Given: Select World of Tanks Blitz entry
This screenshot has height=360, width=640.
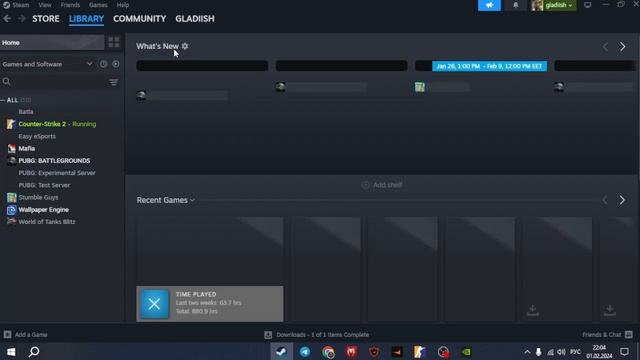Looking at the screenshot, I should pyautogui.click(x=47, y=222).
